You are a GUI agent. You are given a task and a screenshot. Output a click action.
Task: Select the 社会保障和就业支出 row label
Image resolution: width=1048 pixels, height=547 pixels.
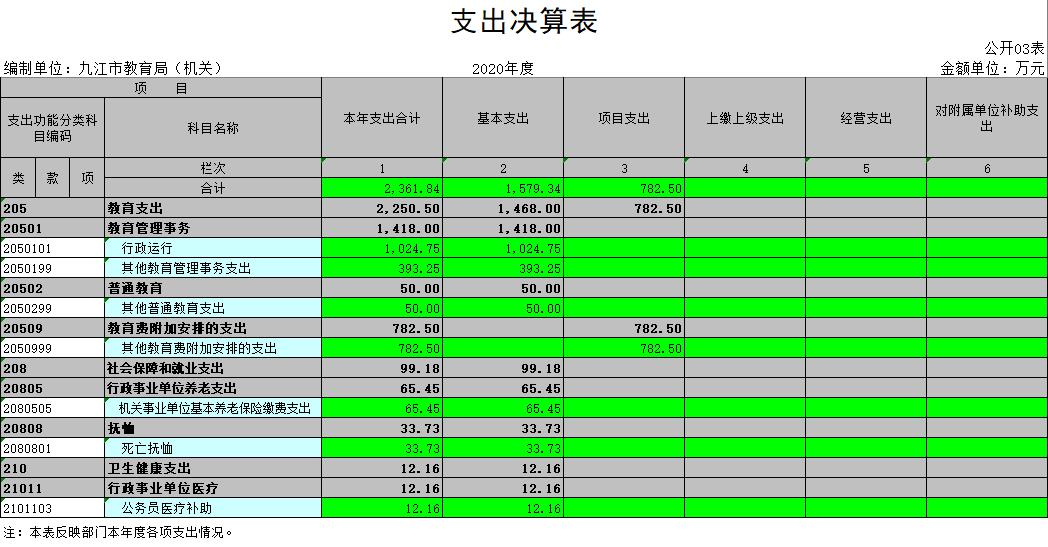166,368
